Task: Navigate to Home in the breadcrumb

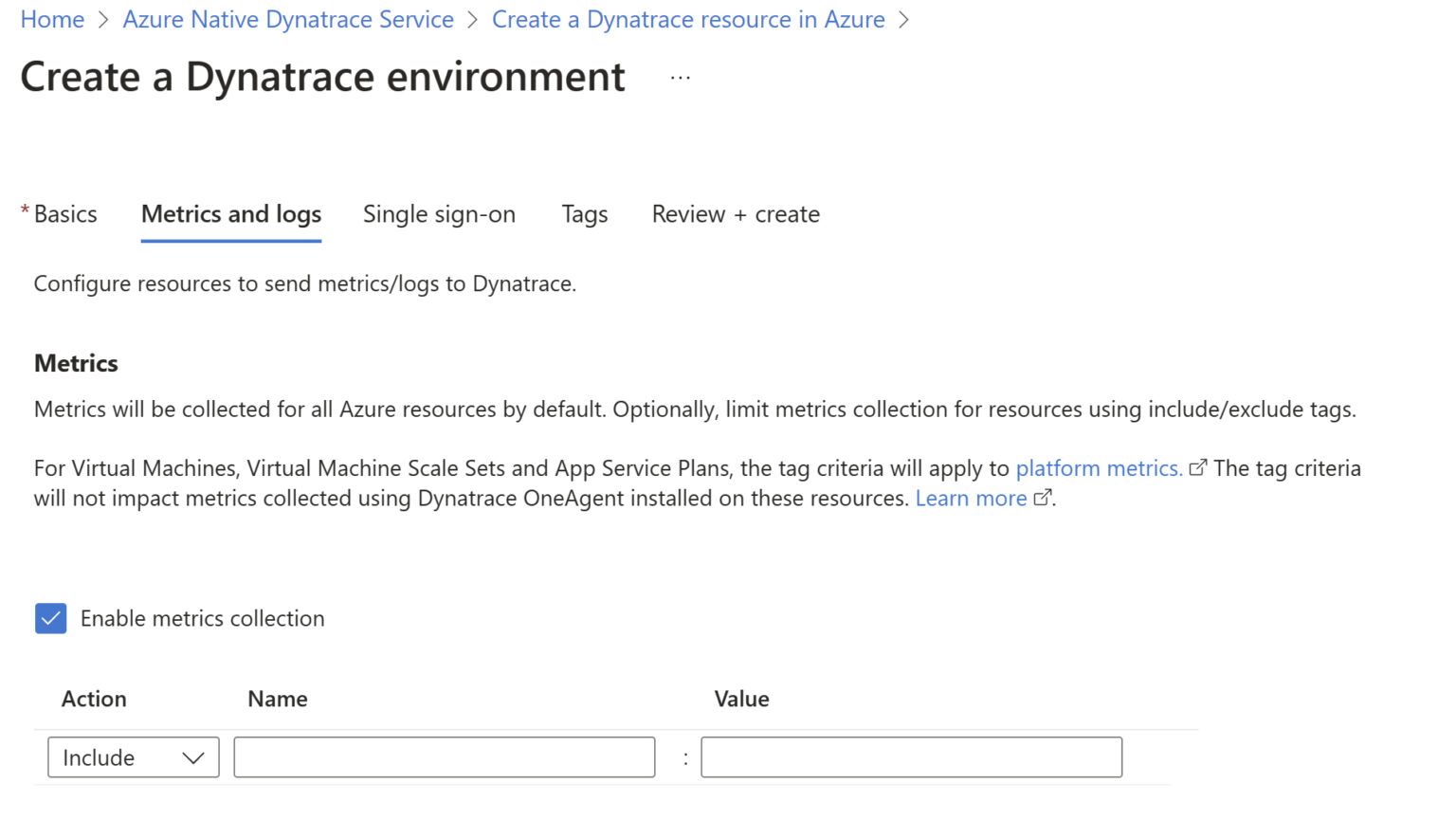Action: (52, 20)
